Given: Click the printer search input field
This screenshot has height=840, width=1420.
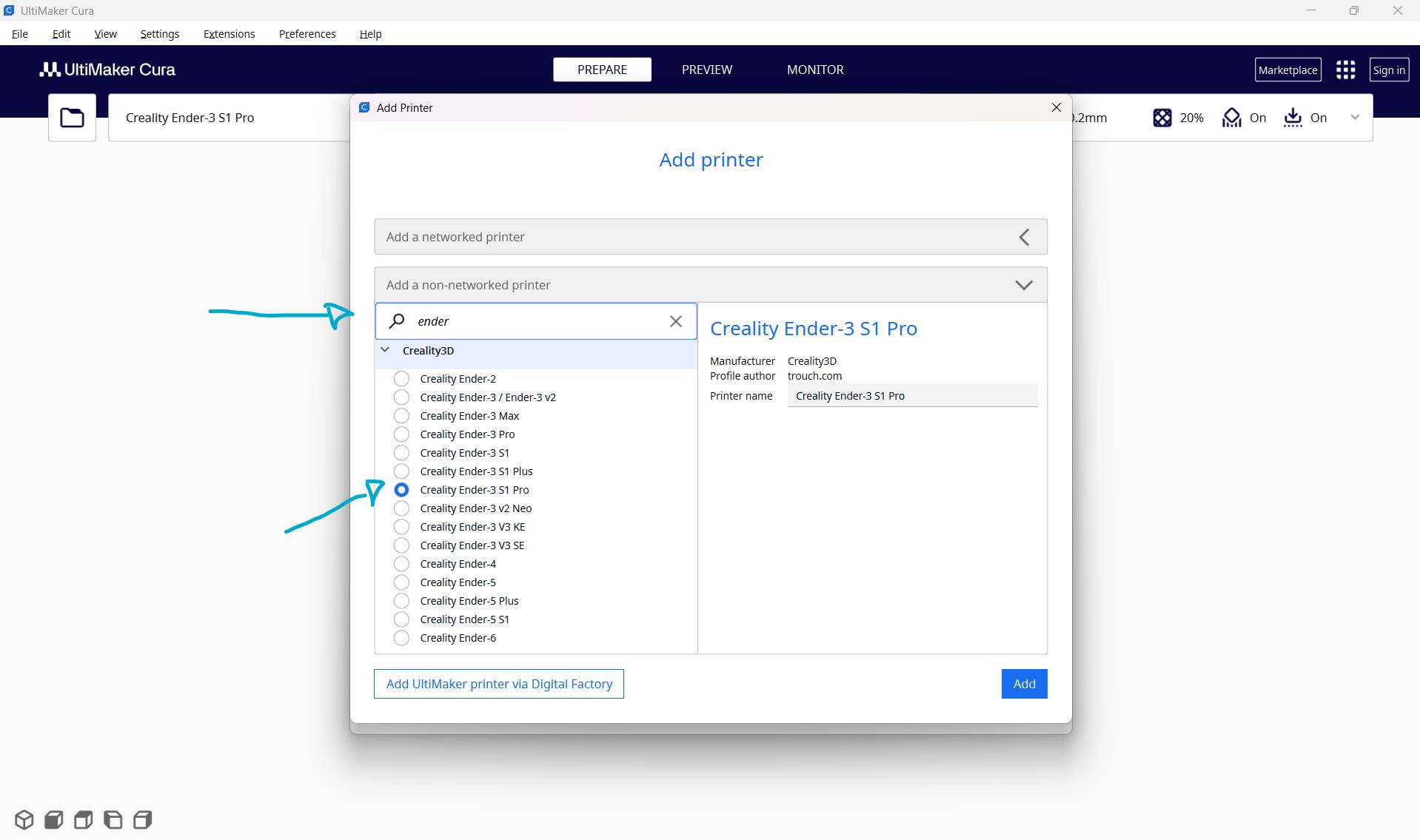Looking at the screenshot, I should tap(536, 321).
